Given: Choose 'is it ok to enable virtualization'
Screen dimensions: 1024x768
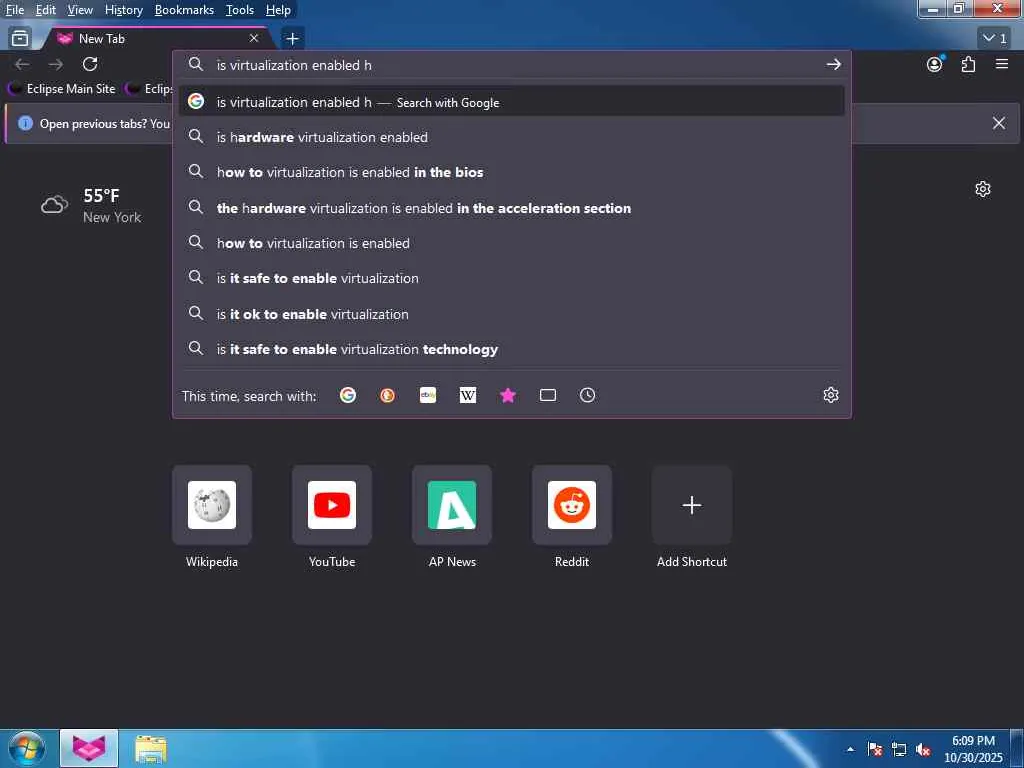Looking at the screenshot, I should [x=511, y=314].
